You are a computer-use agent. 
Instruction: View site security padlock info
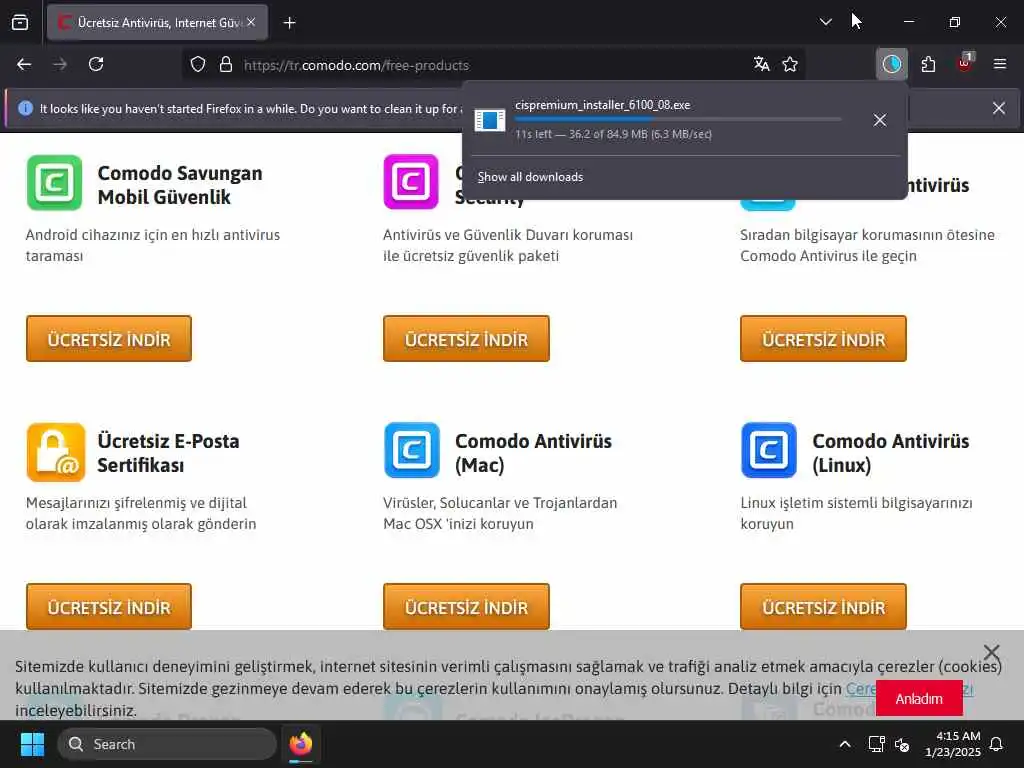(226, 65)
